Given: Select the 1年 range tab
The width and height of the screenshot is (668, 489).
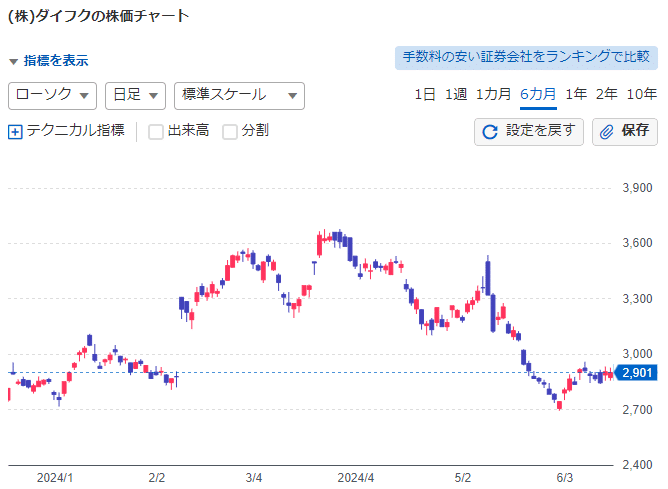Looking at the screenshot, I should click(576, 95).
